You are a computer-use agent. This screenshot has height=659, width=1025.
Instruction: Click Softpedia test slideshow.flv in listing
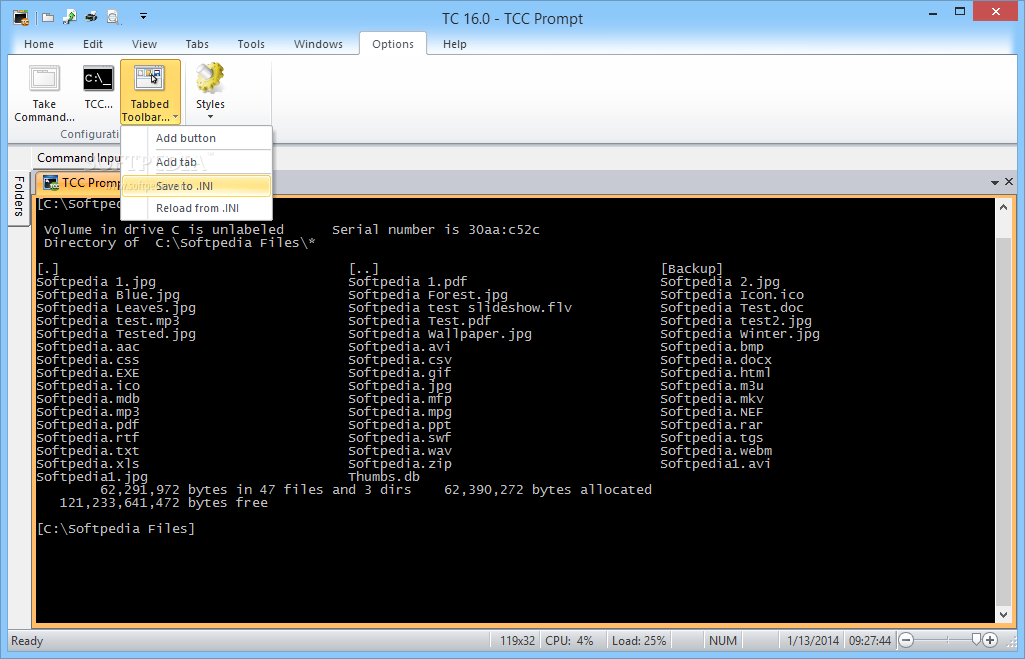pyautogui.click(x=460, y=308)
